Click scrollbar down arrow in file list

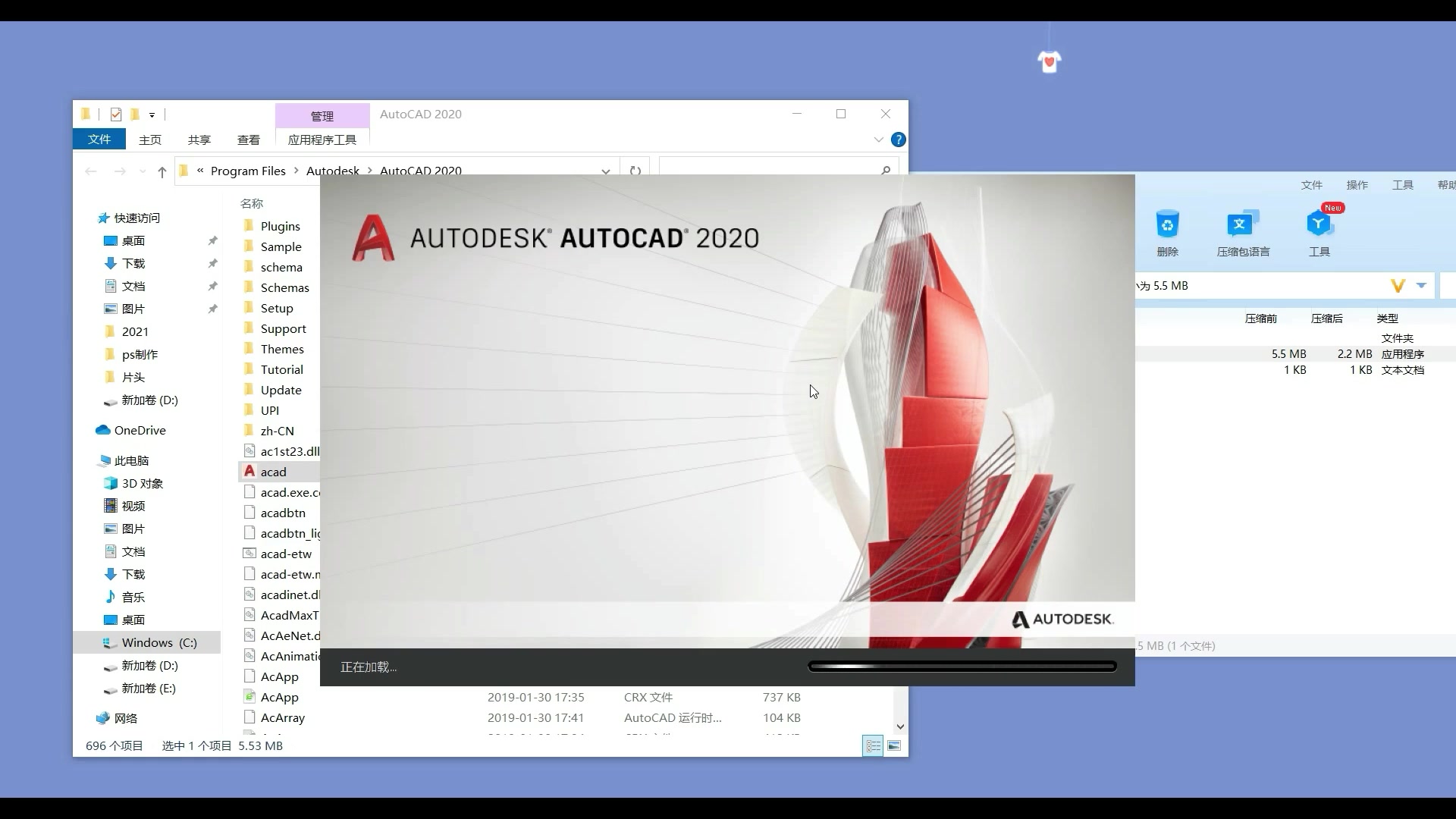pyautogui.click(x=900, y=726)
